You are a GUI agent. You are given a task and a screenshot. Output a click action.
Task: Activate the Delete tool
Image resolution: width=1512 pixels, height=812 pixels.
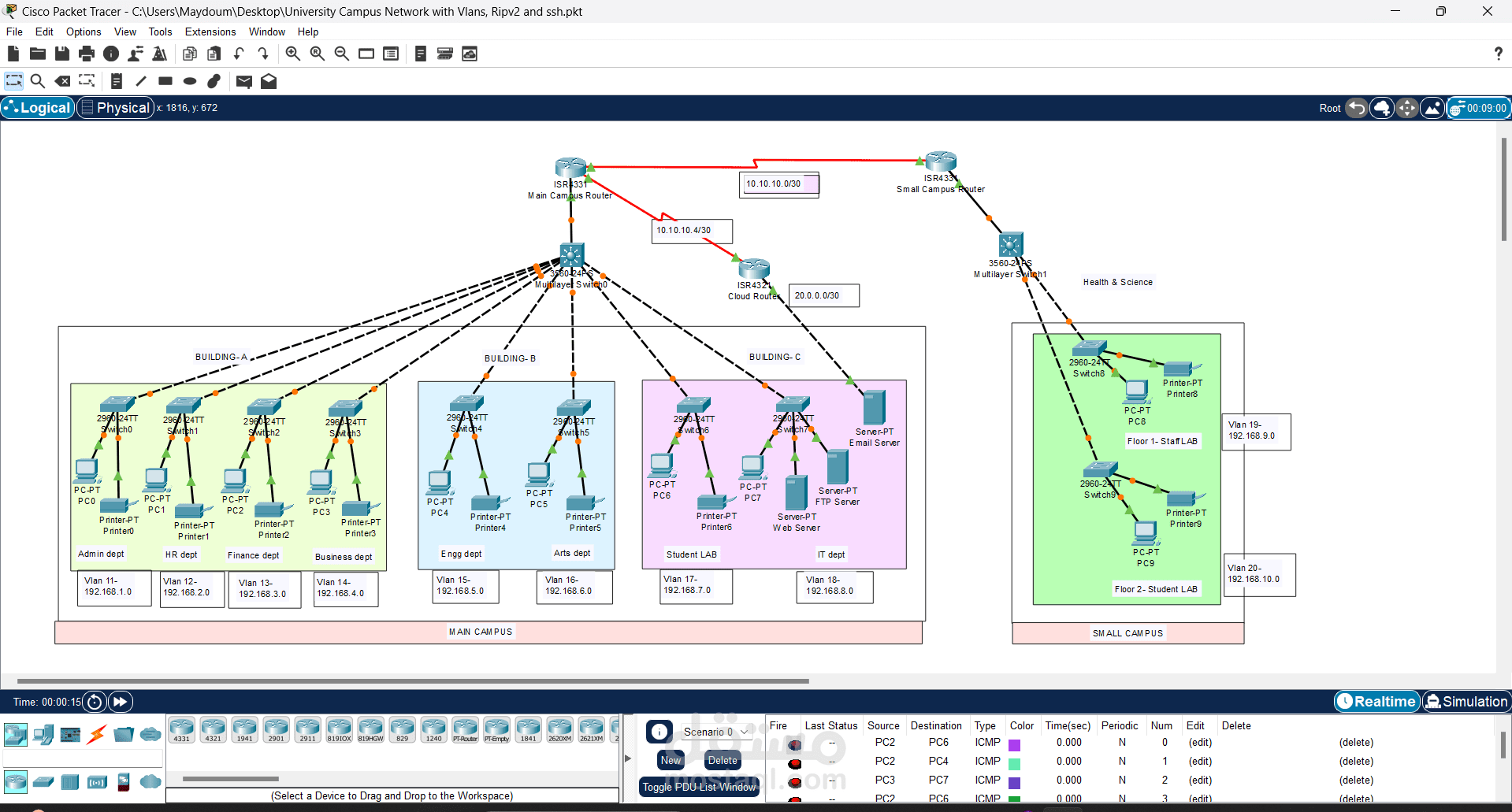(62, 80)
